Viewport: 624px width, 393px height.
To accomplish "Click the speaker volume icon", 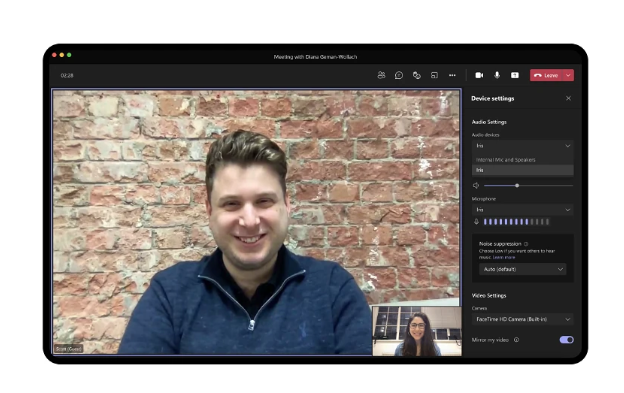I will (x=476, y=185).
